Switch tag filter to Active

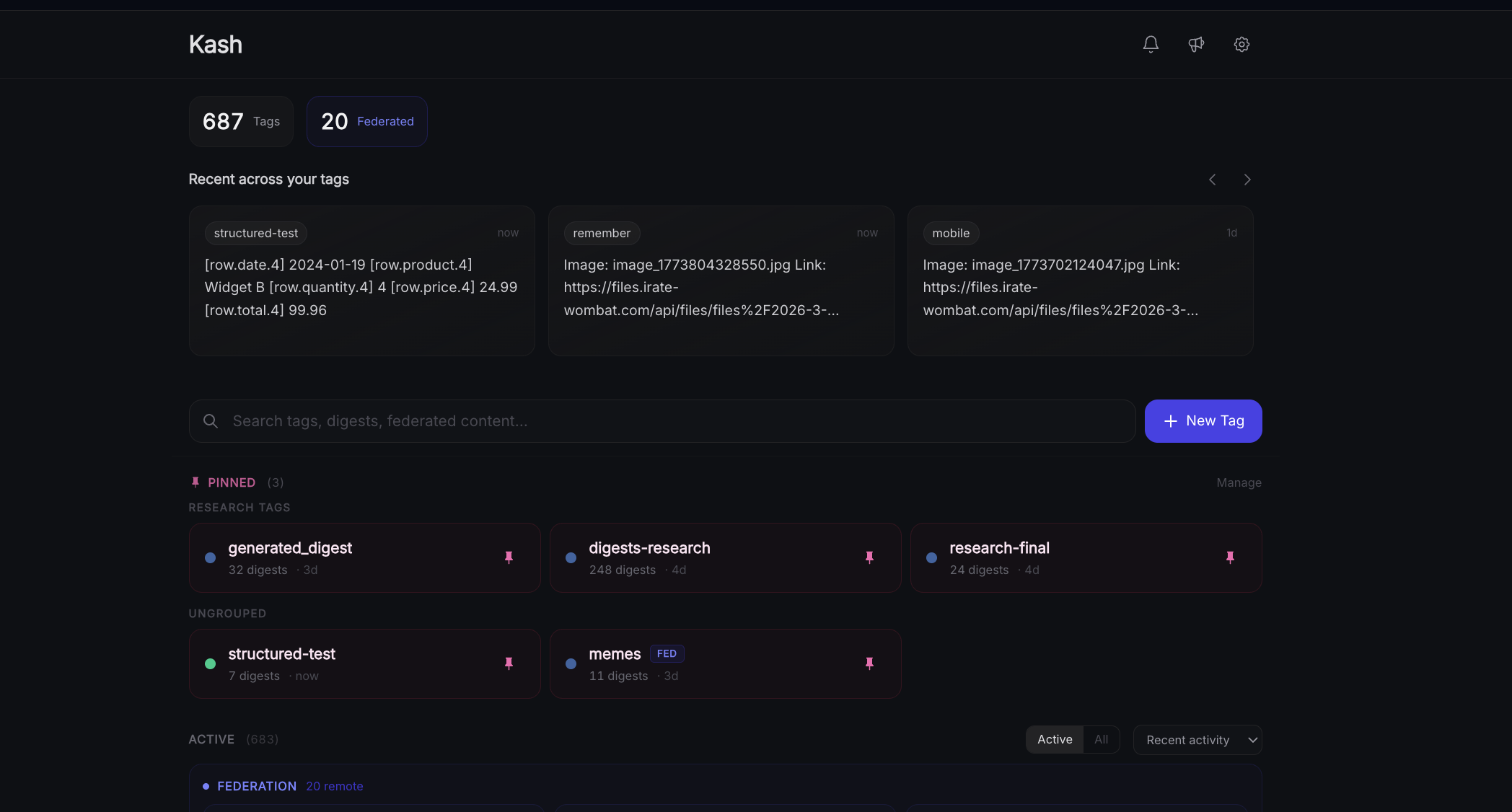click(x=1055, y=740)
